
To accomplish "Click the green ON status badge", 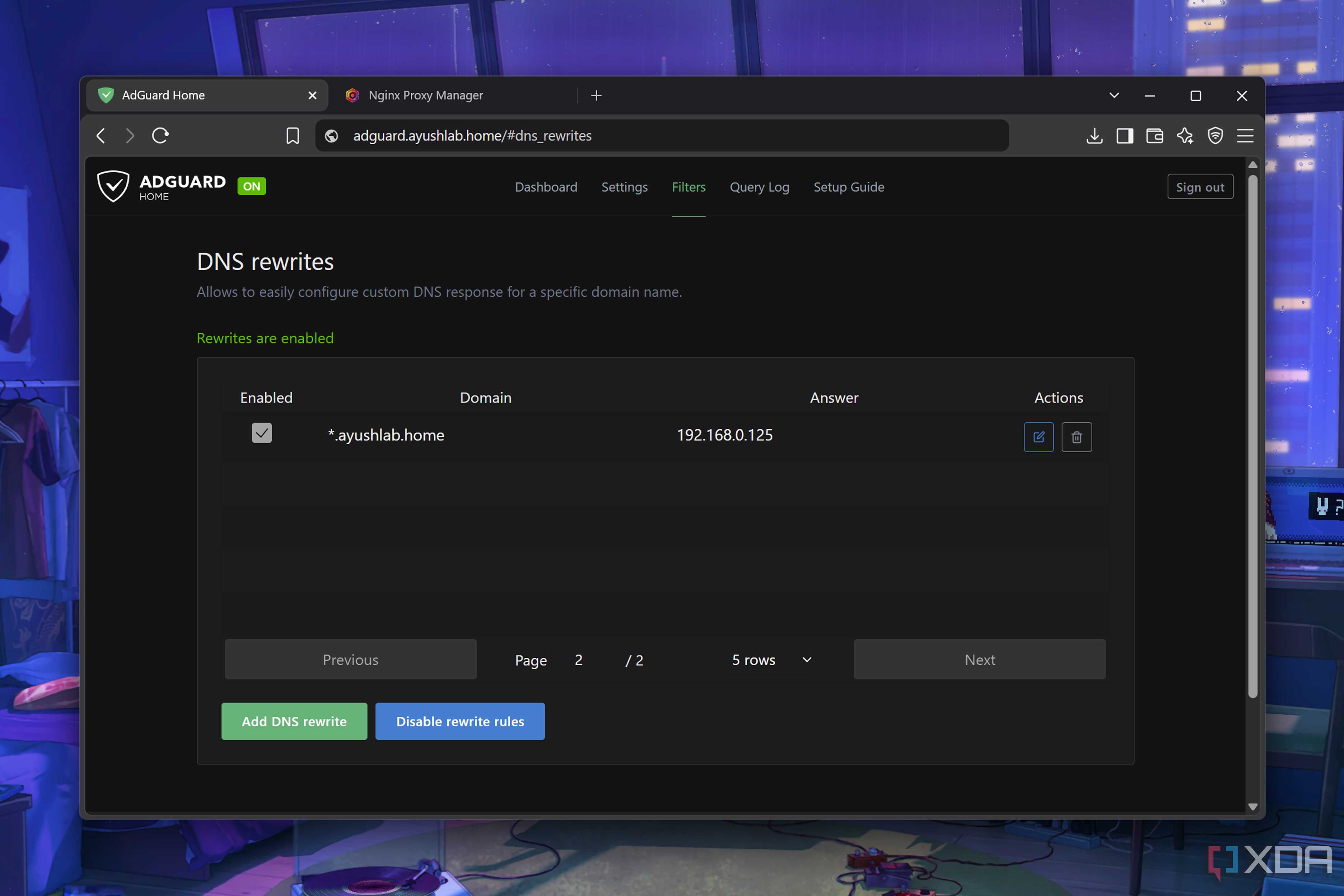I will [251, 186].
